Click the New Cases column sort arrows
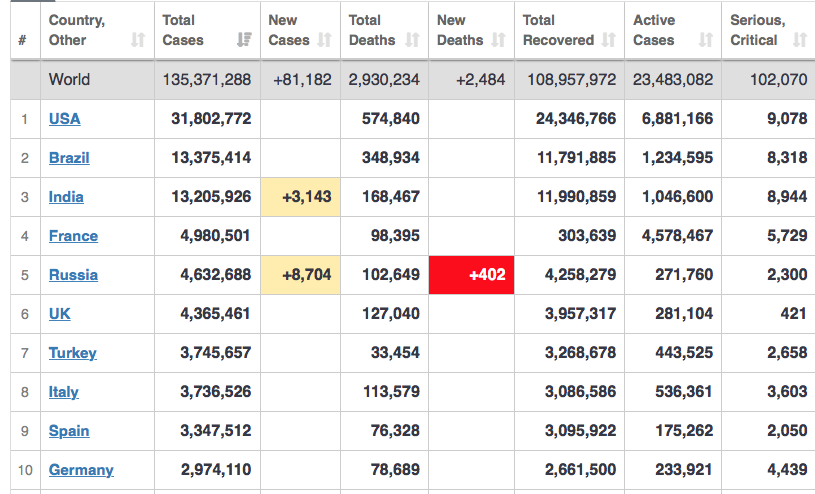 tap(325, 40)
